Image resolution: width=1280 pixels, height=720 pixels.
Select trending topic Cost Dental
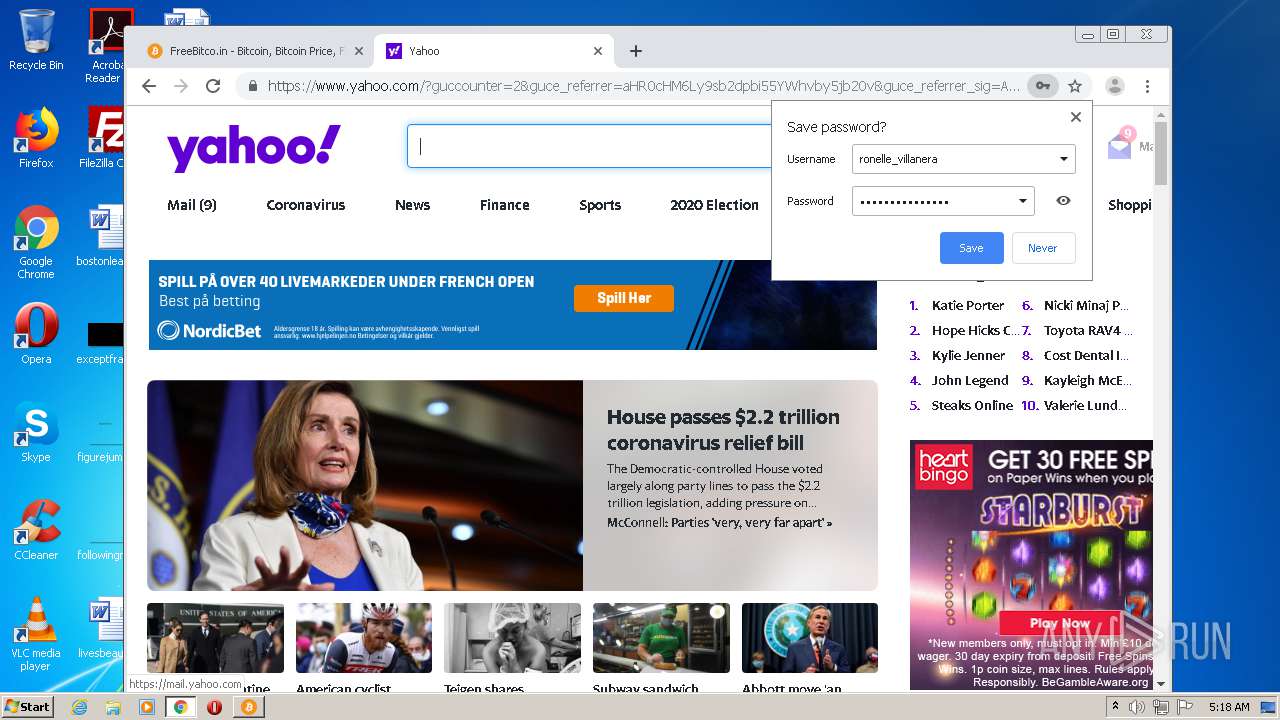pyautogui.click(x=1086, y=356)
